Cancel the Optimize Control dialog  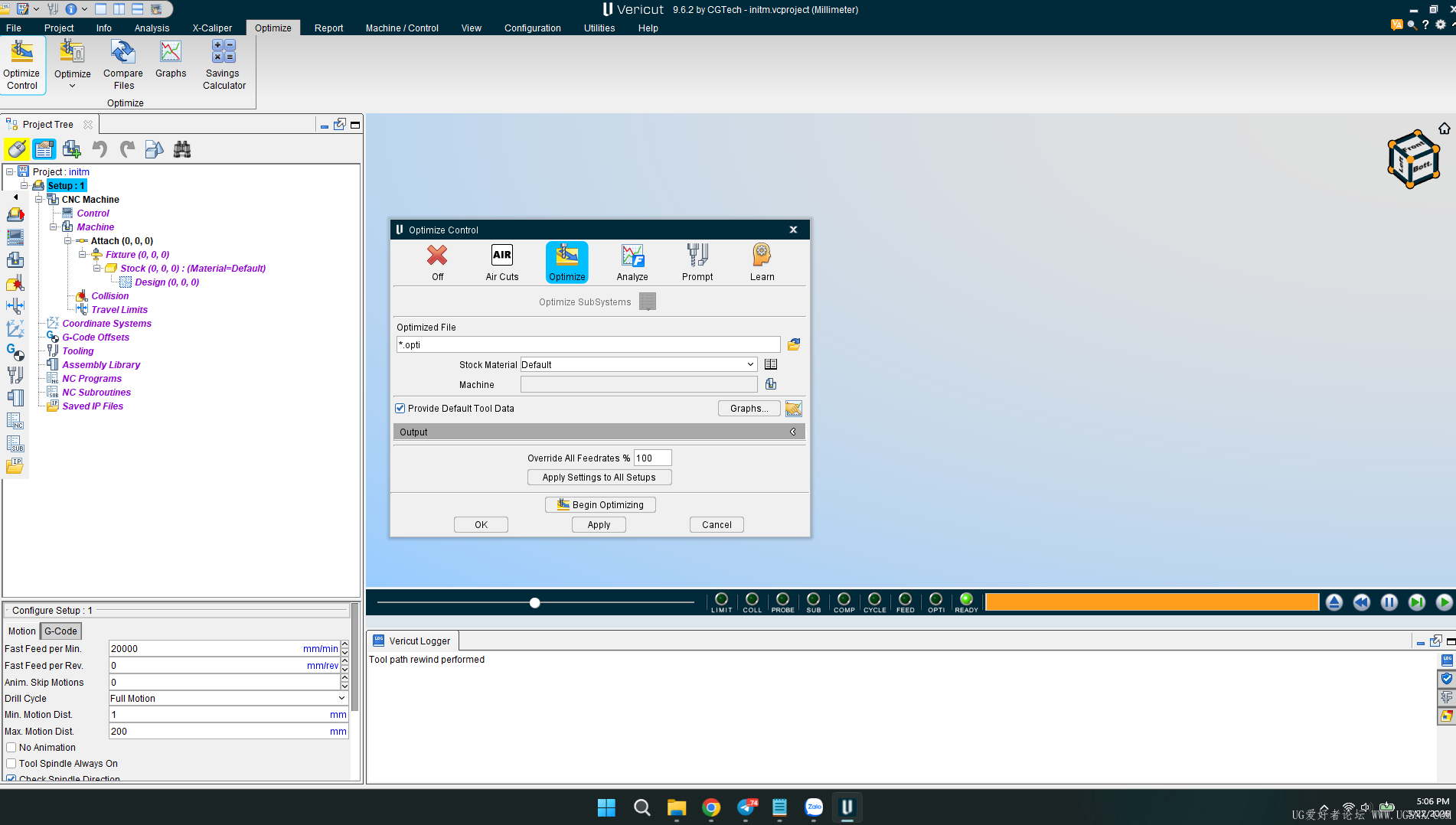tap(717, 524)
